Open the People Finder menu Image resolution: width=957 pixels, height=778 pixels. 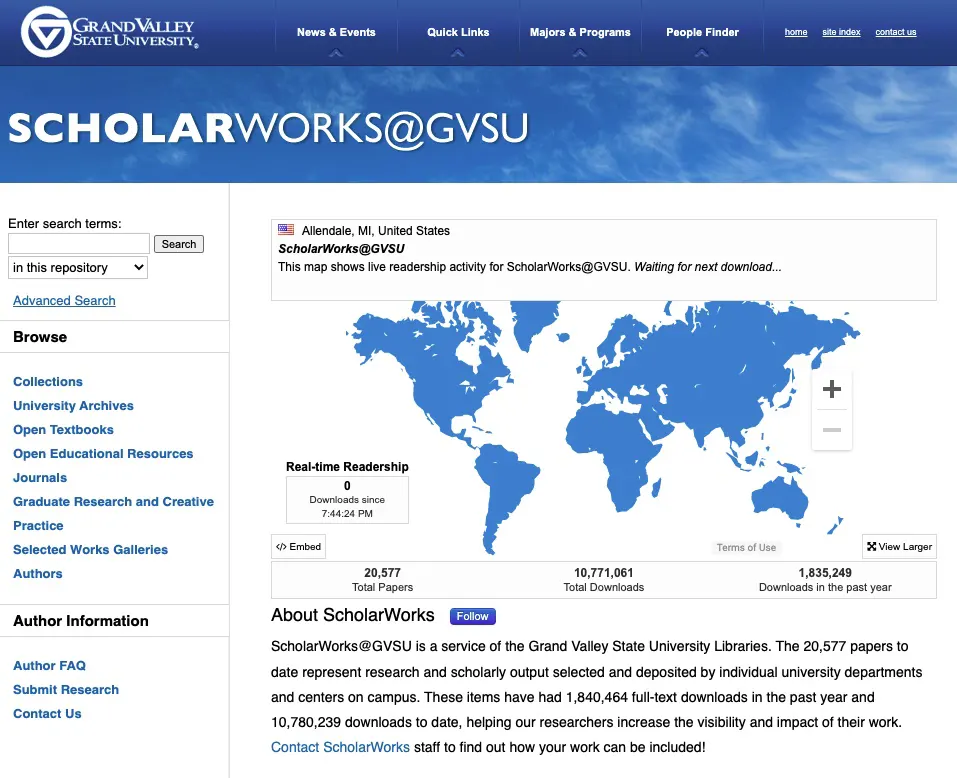coord(702,32)
